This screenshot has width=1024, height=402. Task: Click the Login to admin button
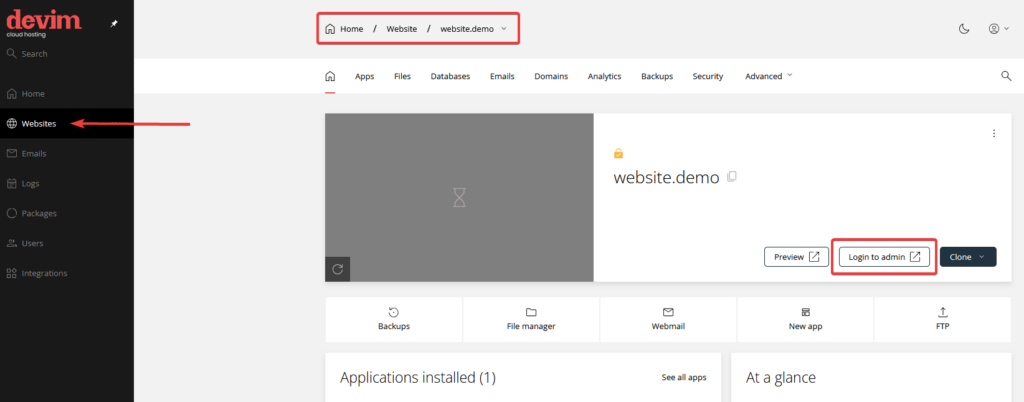(x=884, y=257)
